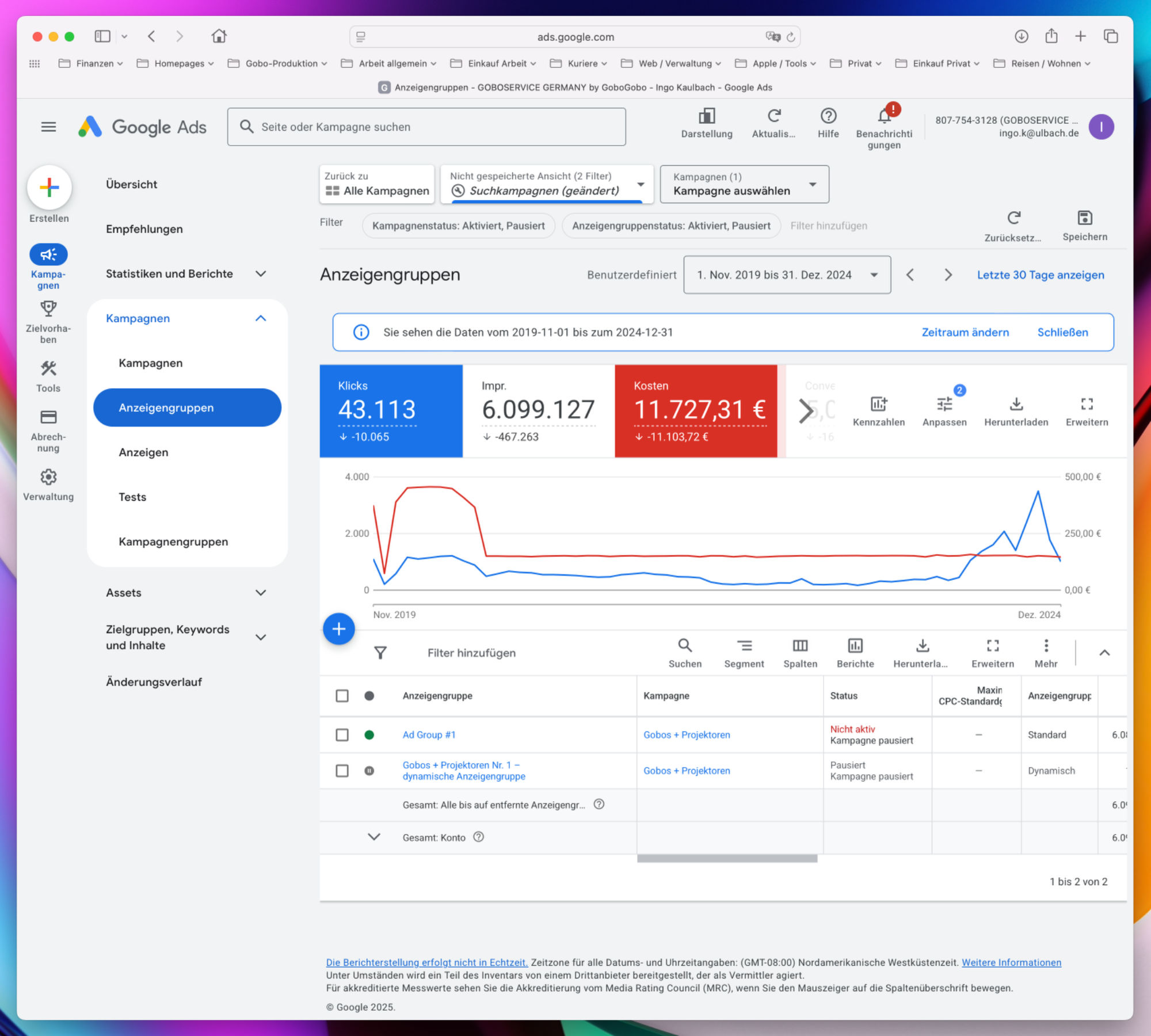
Task: Click the horizontal table scrollbar
Action: [726, 858]
